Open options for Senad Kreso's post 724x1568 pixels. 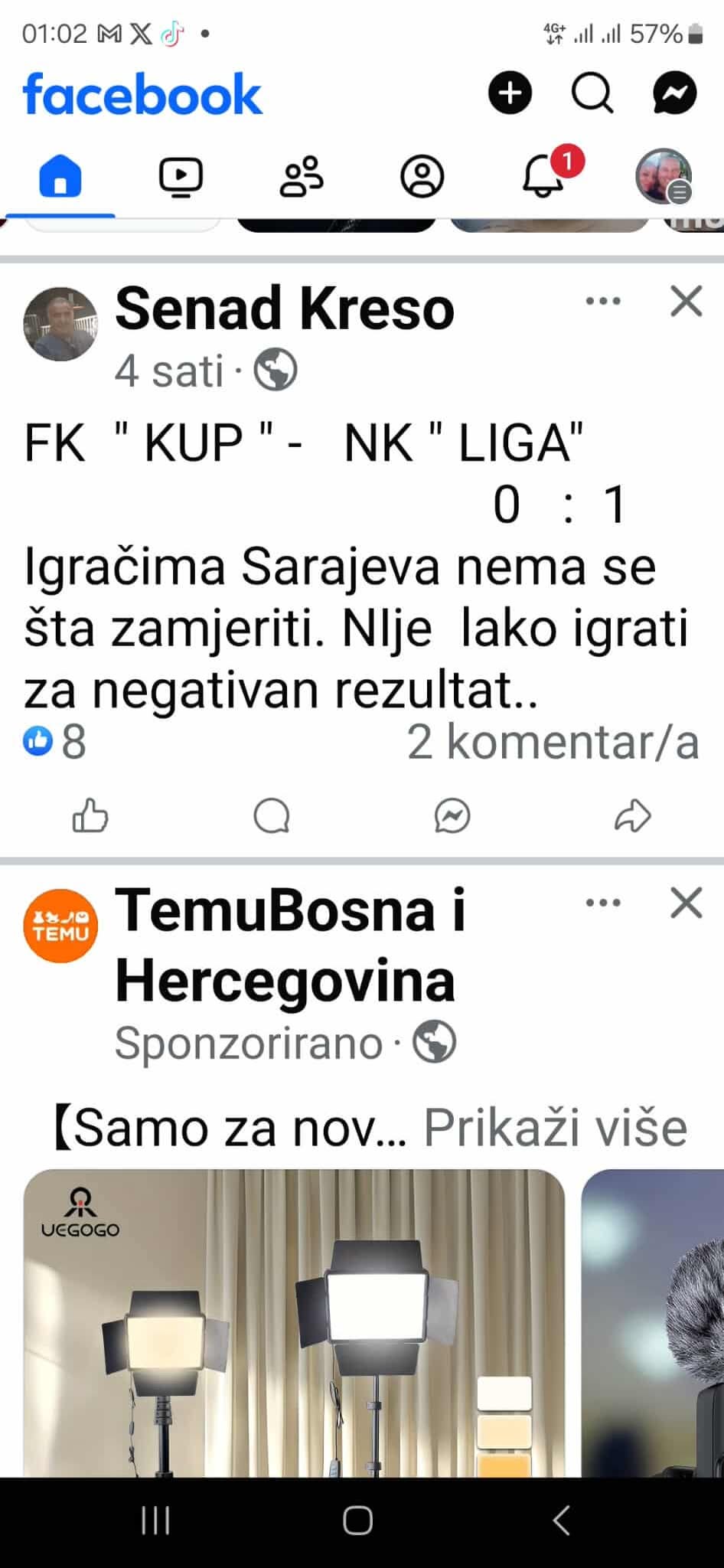coord(603,301)
